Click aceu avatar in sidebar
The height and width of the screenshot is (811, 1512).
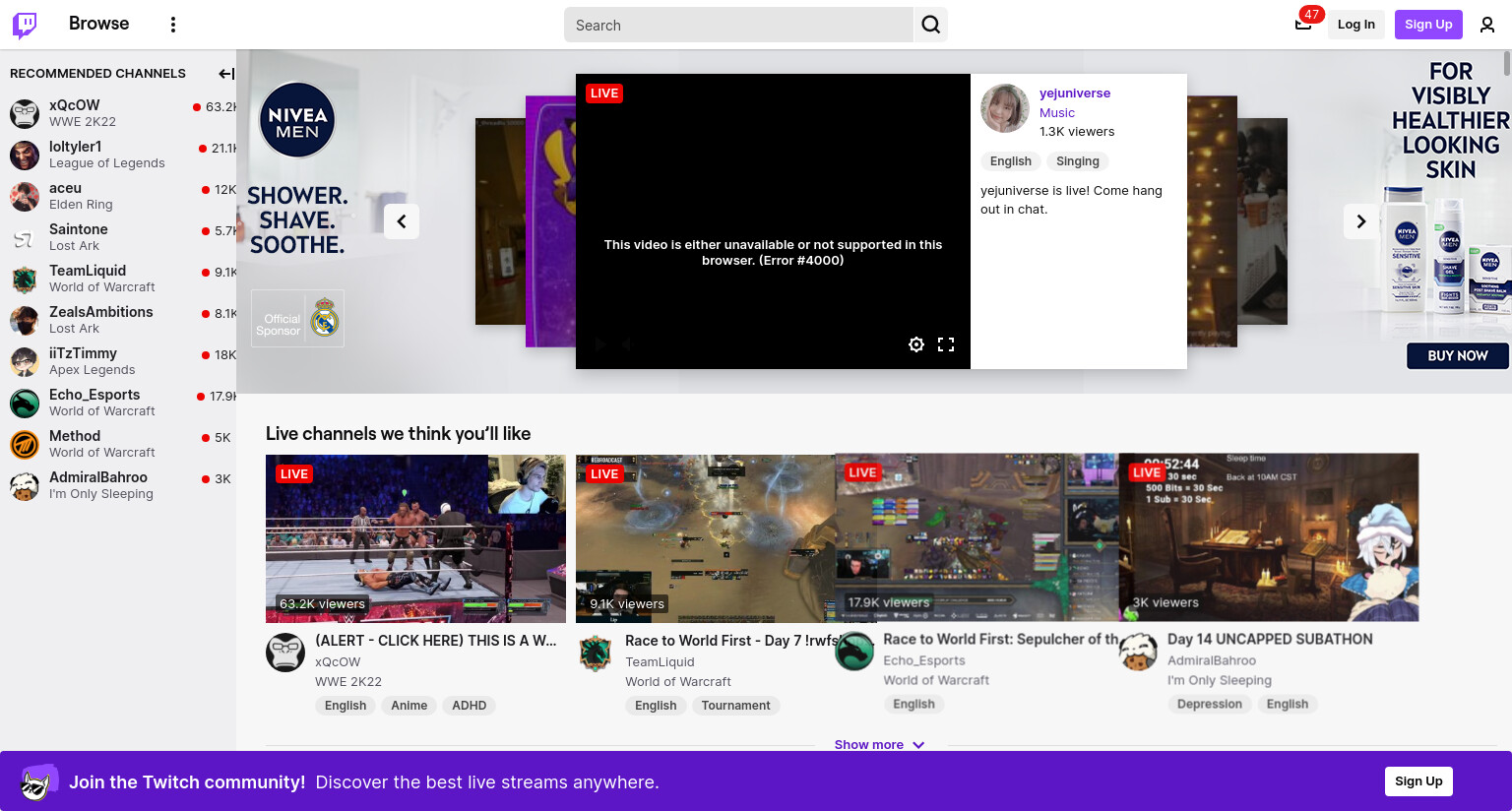pos(25,196)
